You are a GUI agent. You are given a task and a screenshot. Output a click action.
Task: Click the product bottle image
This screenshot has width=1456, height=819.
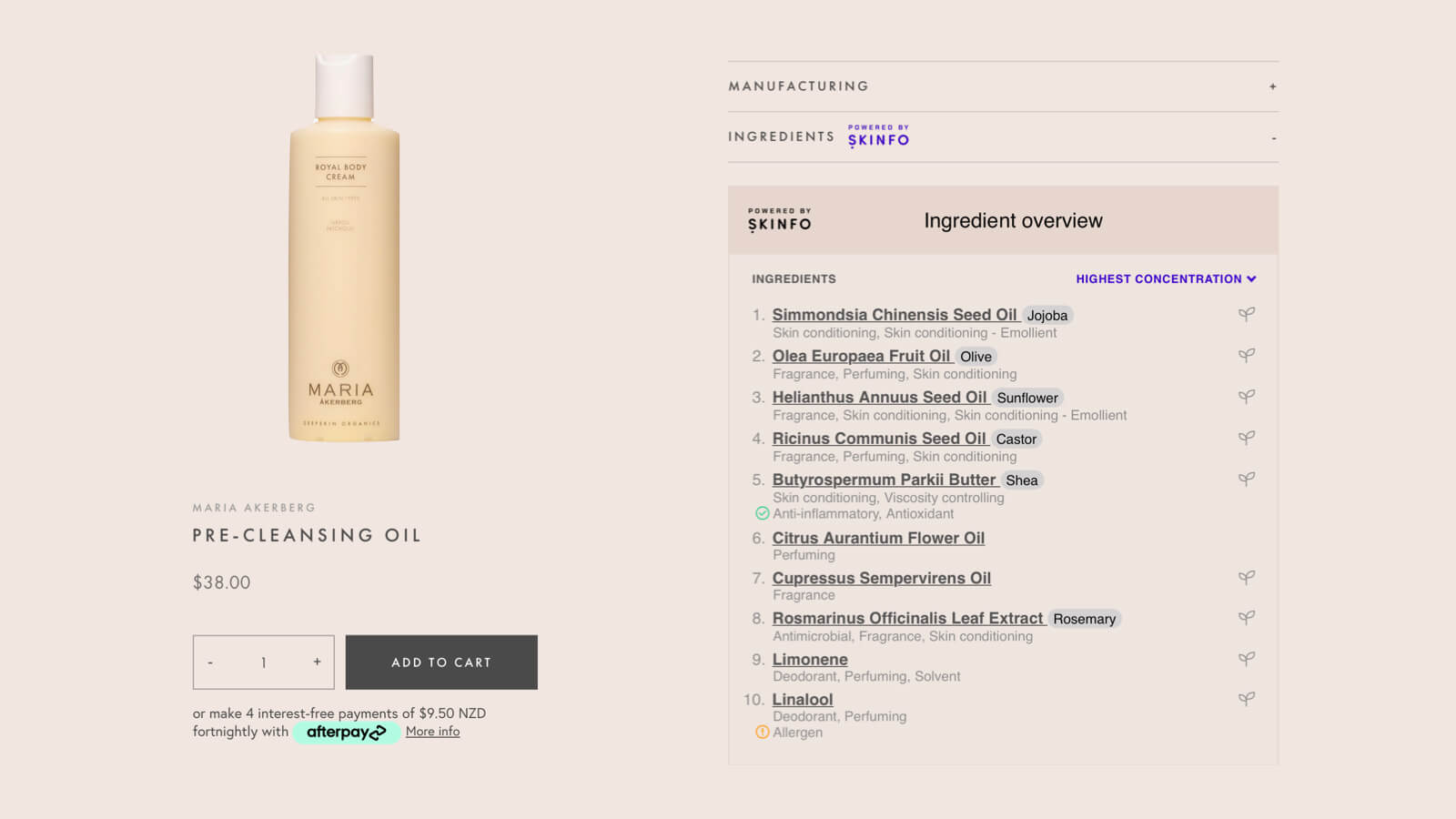tap(344, 248)
